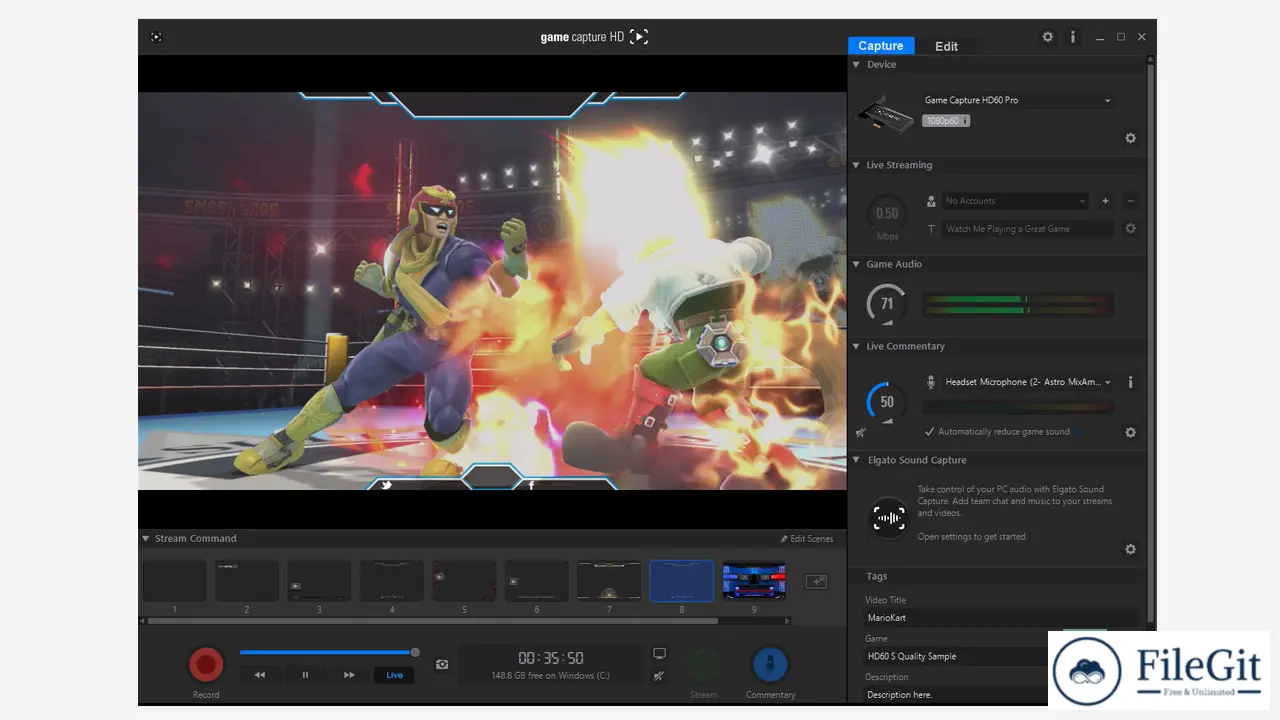1280x720 pixels.
Task: Click mute icon below commentary dial
Action: coord(861,433)
